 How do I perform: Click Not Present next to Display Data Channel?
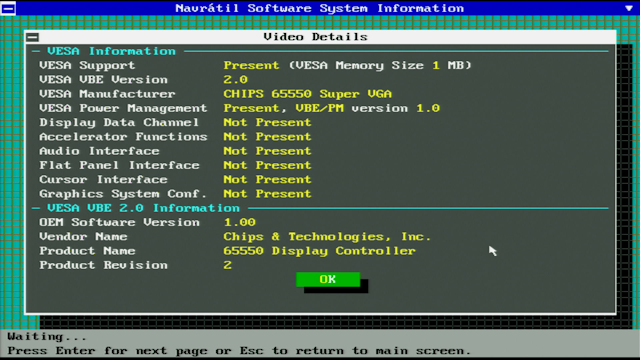tap(267, 122)
